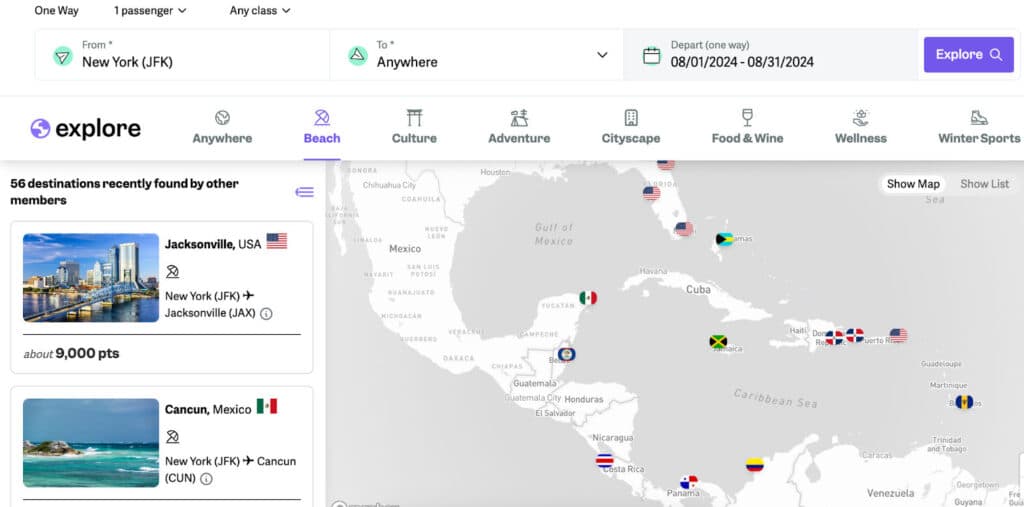Image resolution: width=1024 pixels, height=507 pixels.
Task: Click the Bahamas flag marker
Action: [x=724, y=240]
